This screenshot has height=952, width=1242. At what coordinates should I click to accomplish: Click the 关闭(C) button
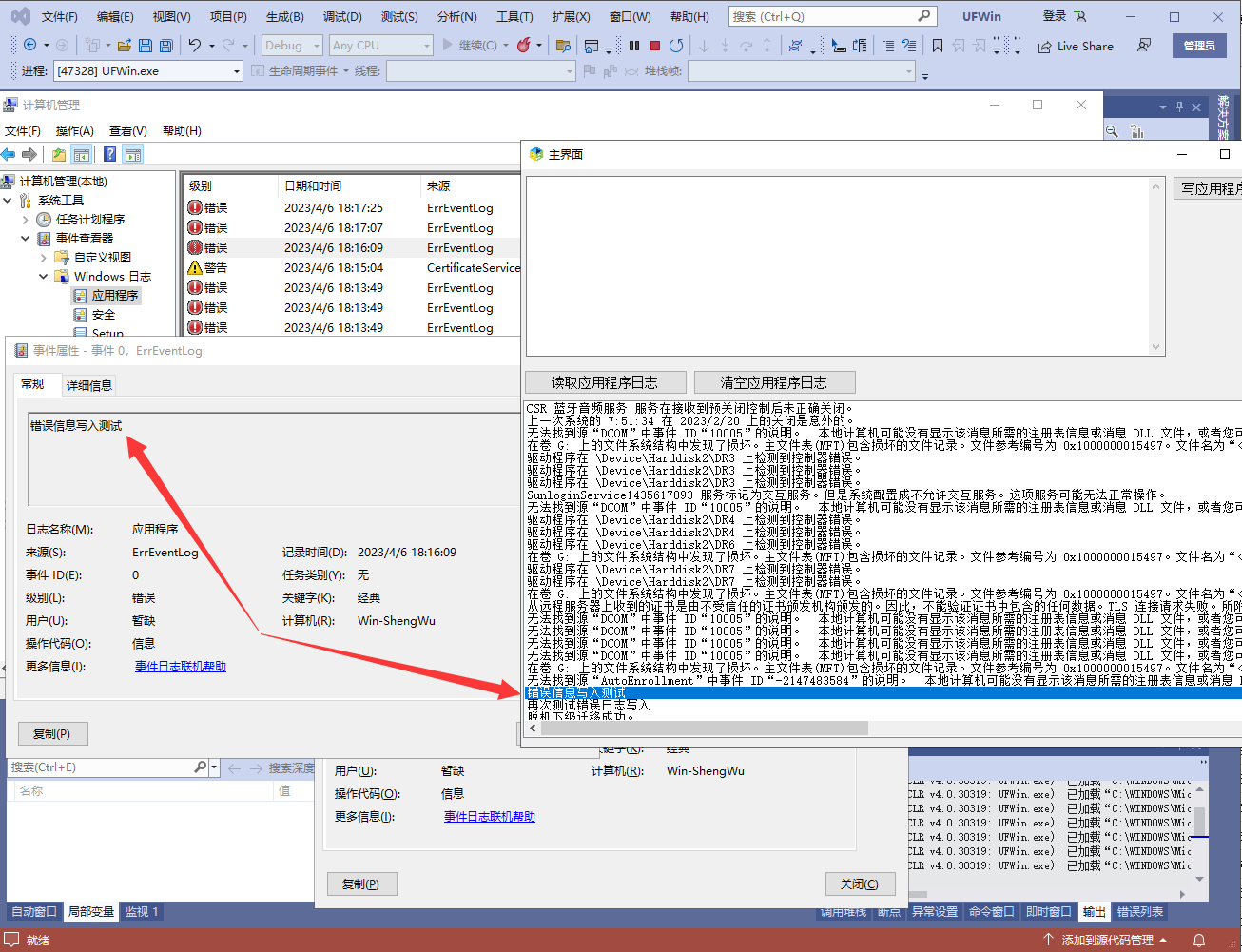tap(860, 884)
